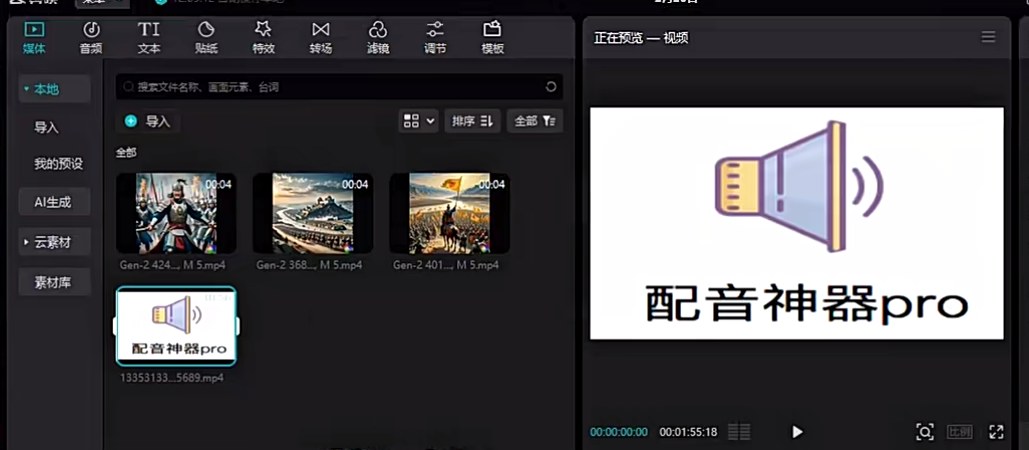Click the Gen-2 424..., M 5.mp4 label

point(173,266)
